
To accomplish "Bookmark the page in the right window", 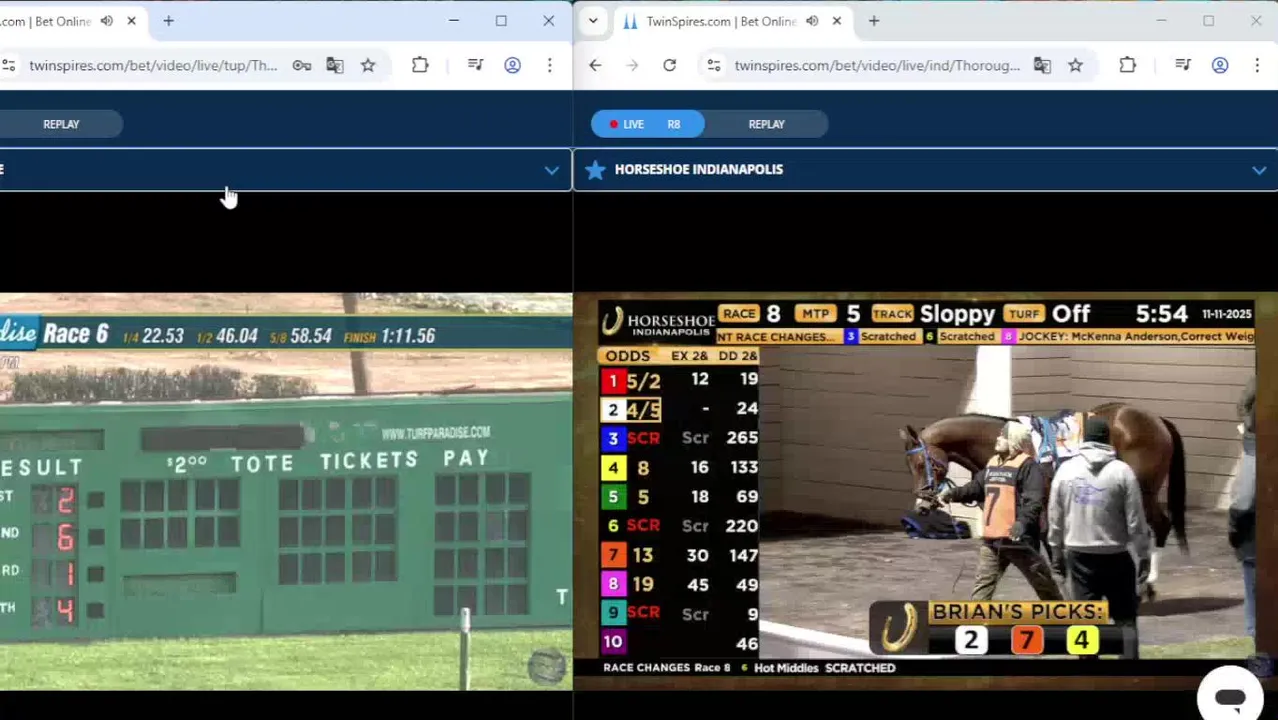I will 1075,65.
